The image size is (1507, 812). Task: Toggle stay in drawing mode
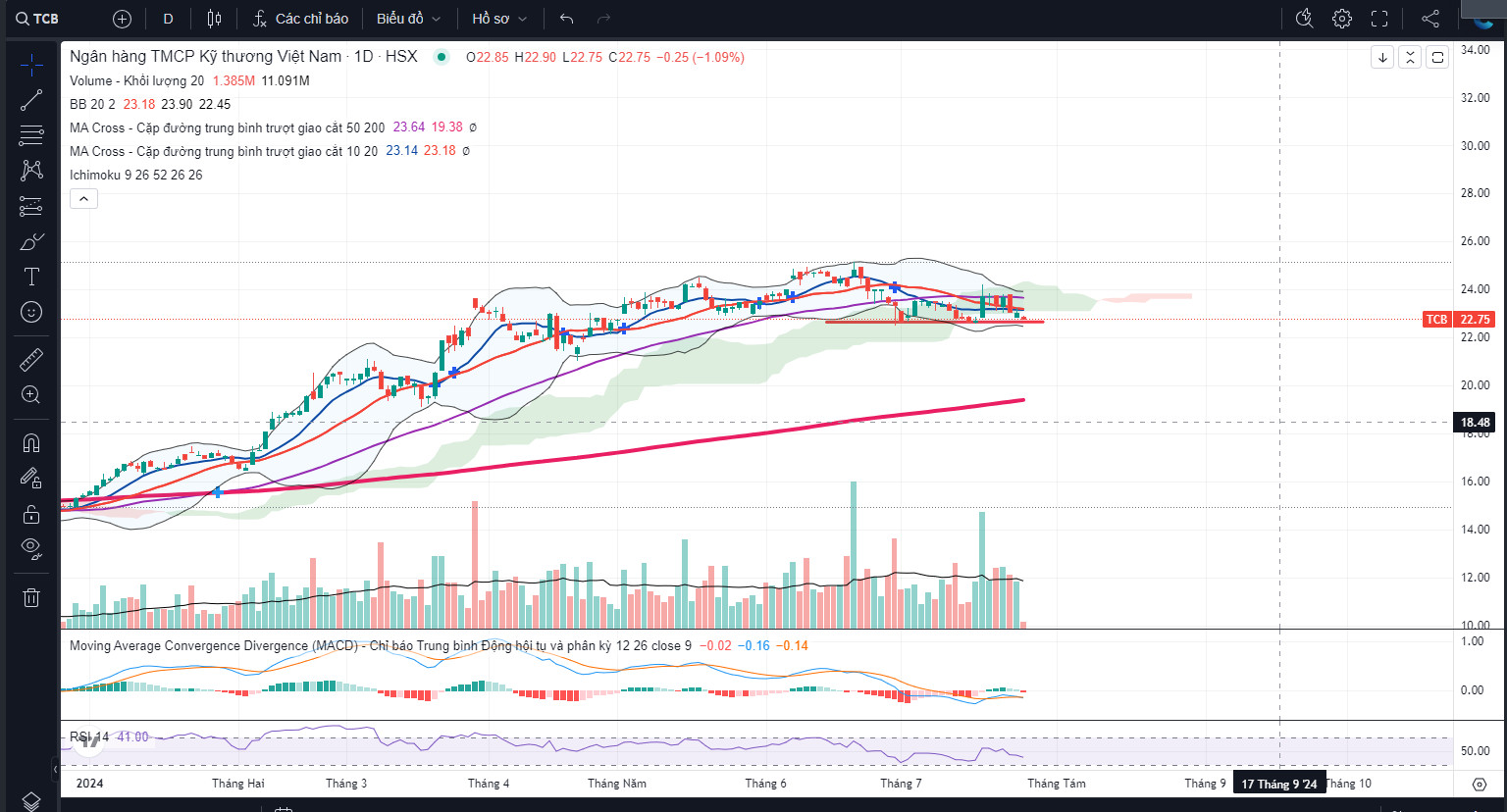point(31,479)
